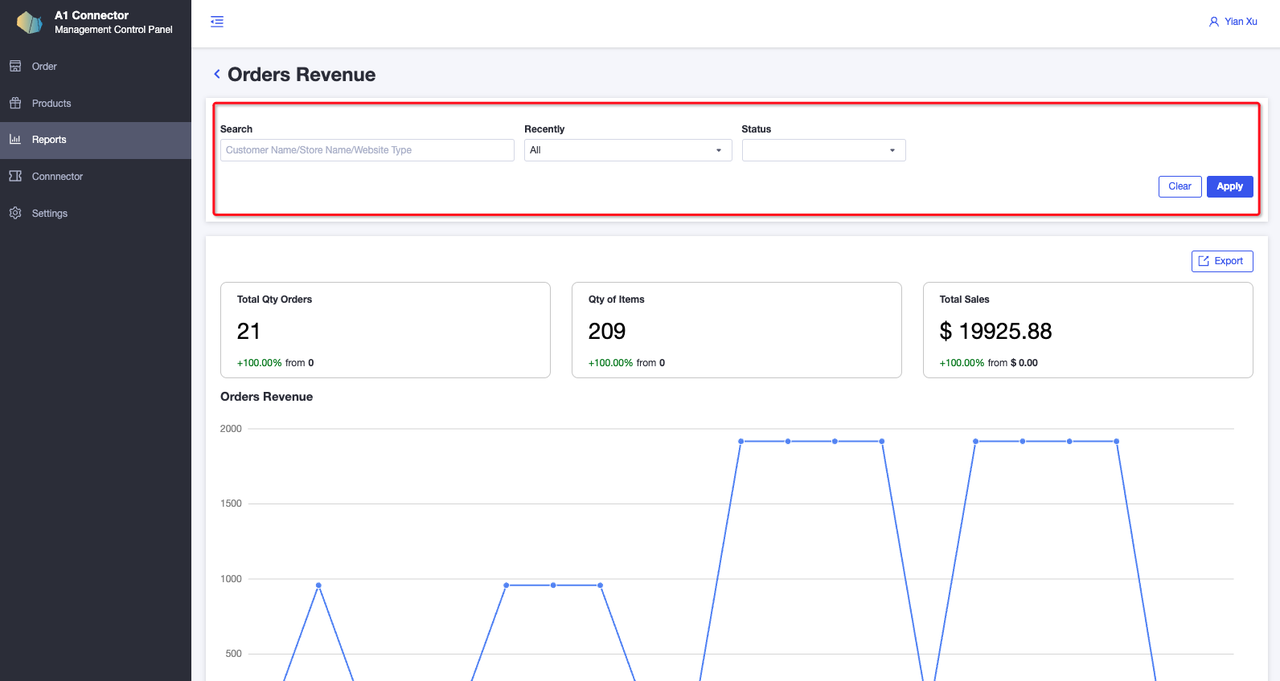The width and height of the screenshot is (1280, 681).
Task: Click the Search field label
Action: click(236, 129)
